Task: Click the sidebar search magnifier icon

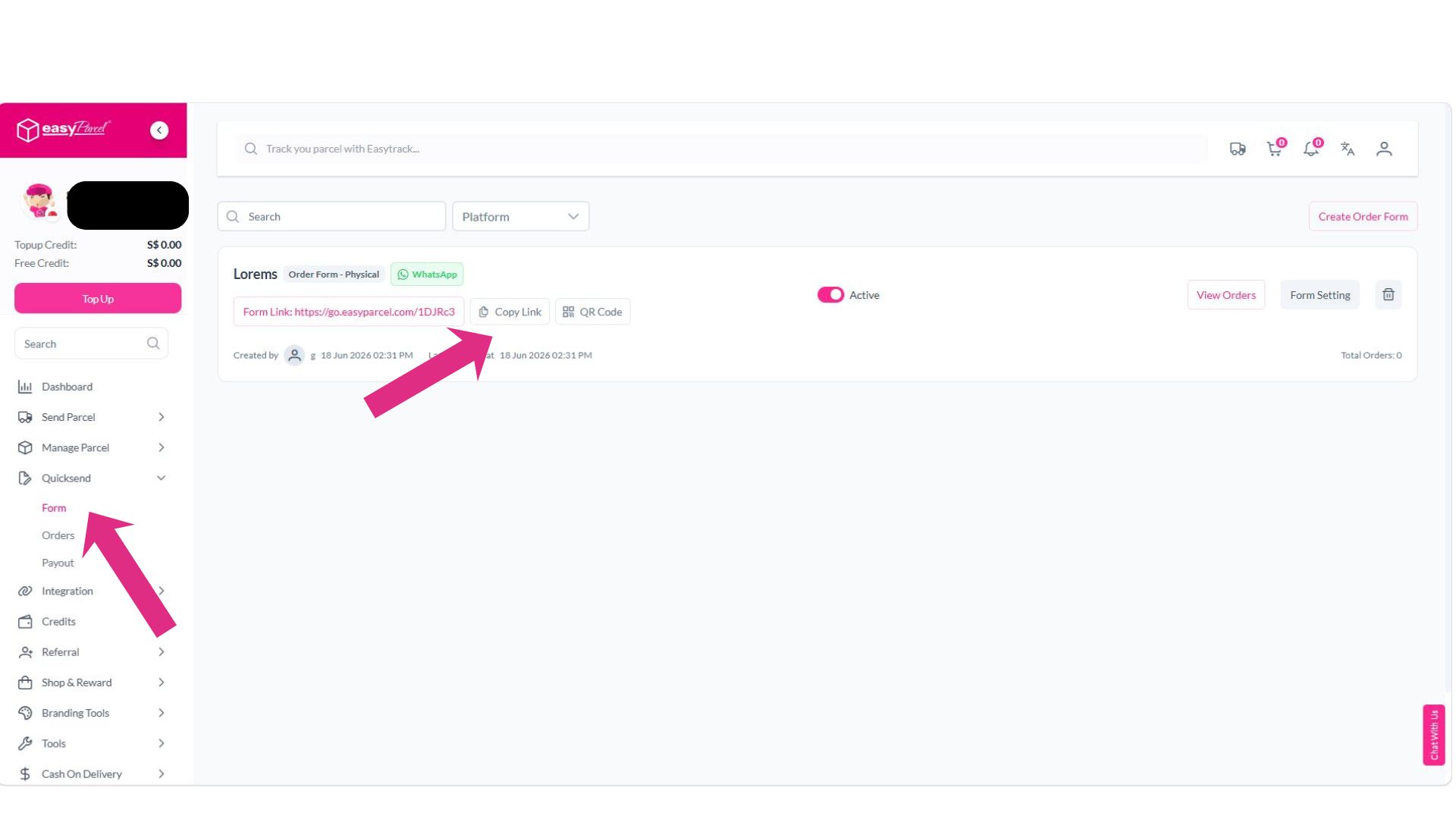Action: 153,344
